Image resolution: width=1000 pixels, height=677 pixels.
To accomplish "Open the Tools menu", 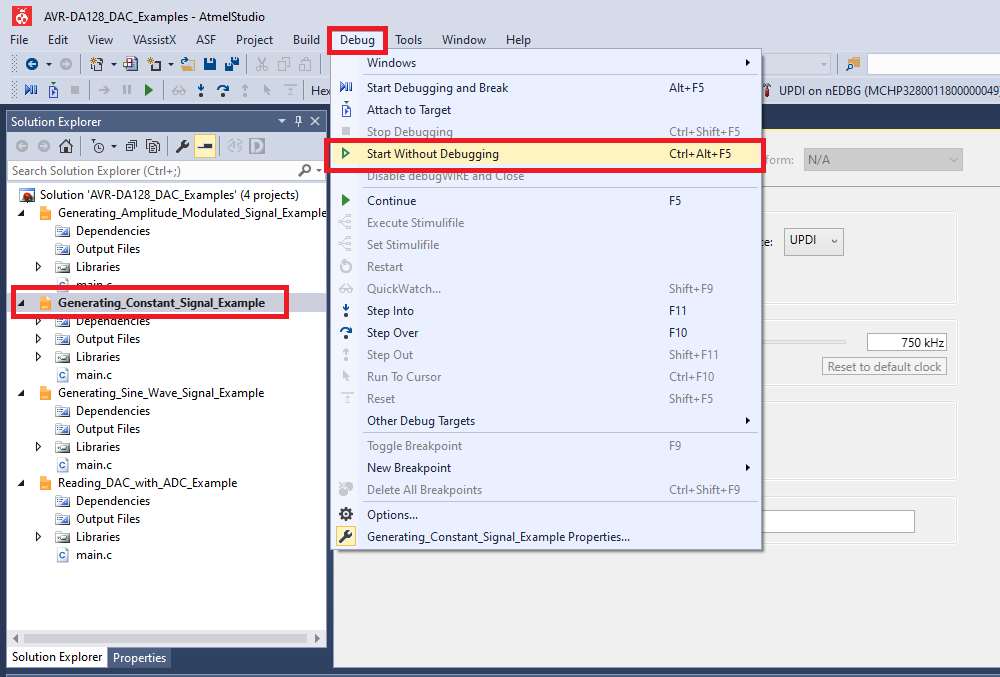I will (x=408, y=40).
